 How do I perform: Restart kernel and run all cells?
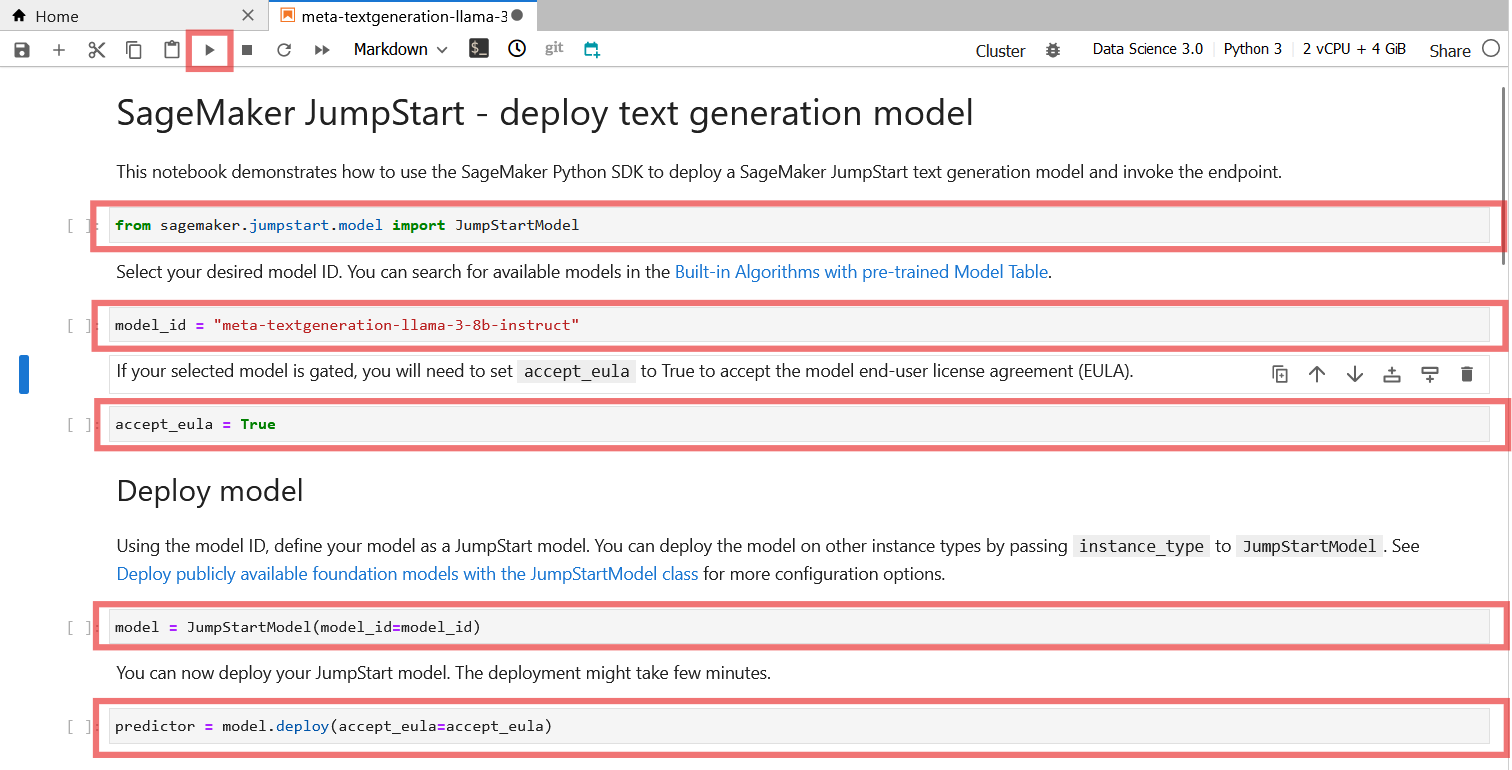tap(322, 49)
